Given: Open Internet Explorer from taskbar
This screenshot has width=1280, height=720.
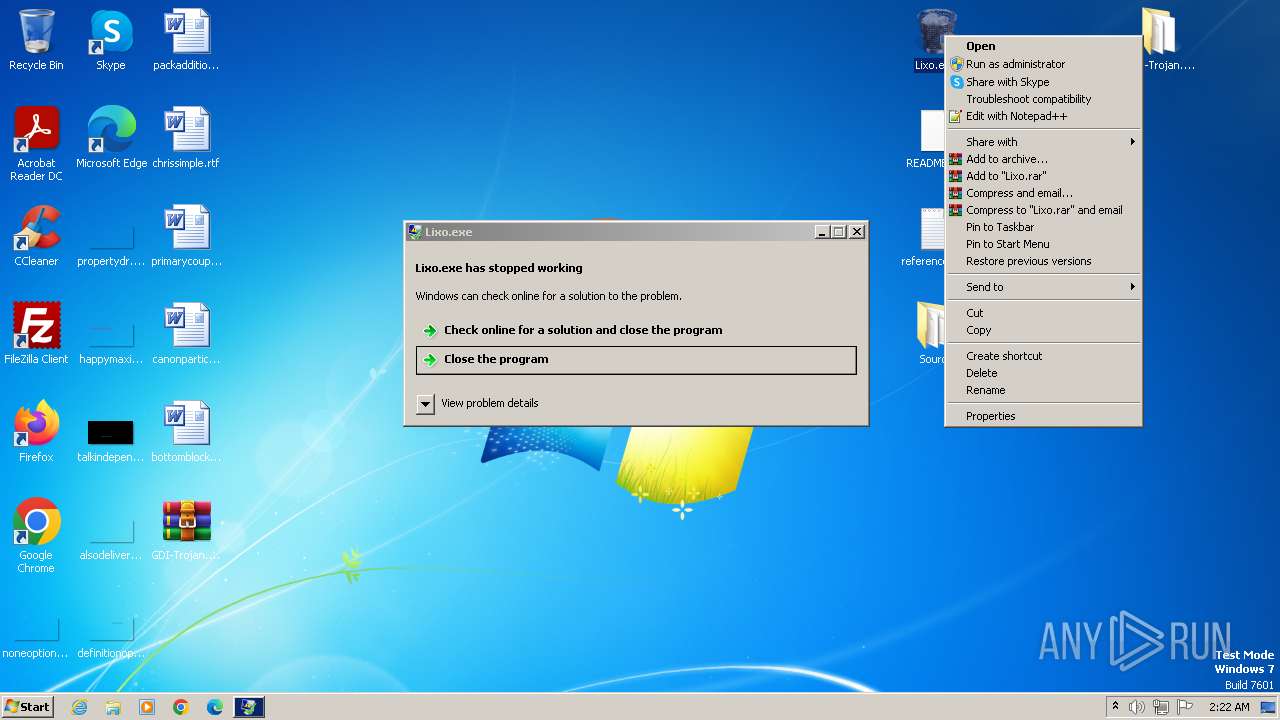Looking at the screenshot, I should 79,707.
